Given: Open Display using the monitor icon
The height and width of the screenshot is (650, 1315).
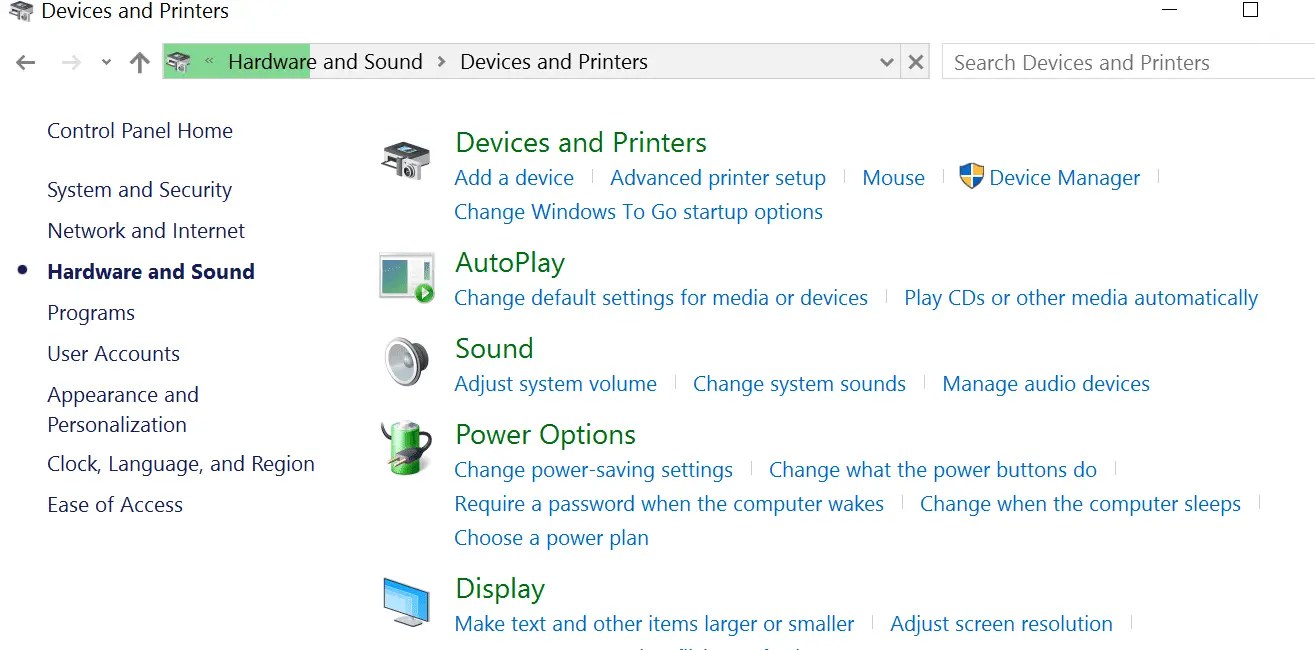Looking at the screenshot, I should click(x=405, y=601).
